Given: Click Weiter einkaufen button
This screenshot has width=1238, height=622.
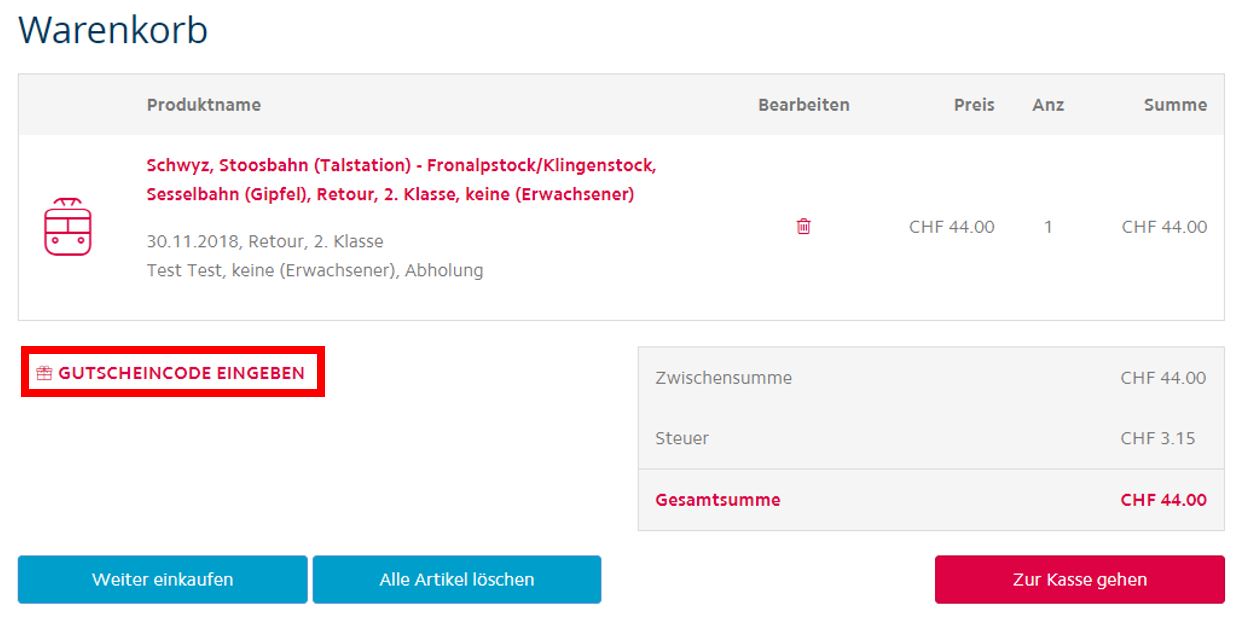Looking at the screenshot, I should [x=162, y=579].
